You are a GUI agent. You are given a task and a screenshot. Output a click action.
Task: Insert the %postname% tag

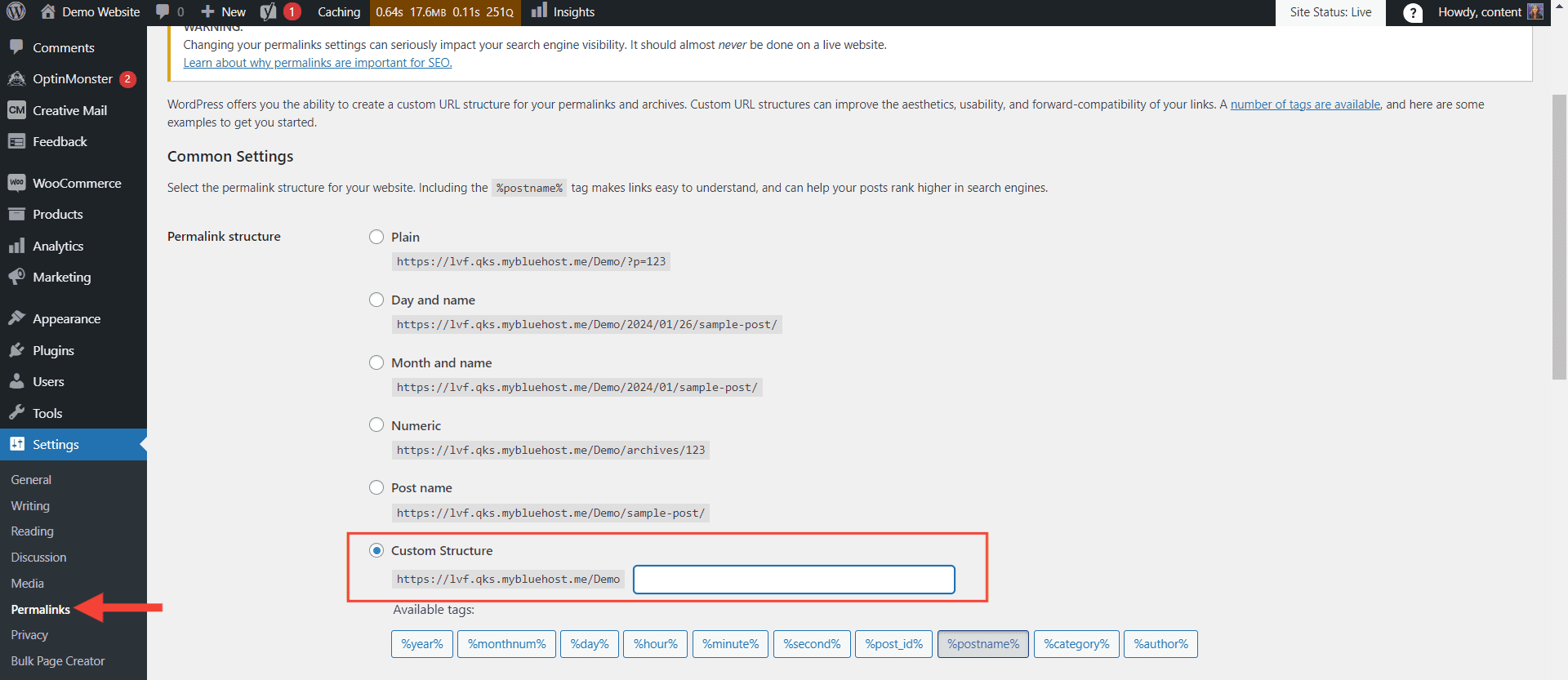[982, 644]
